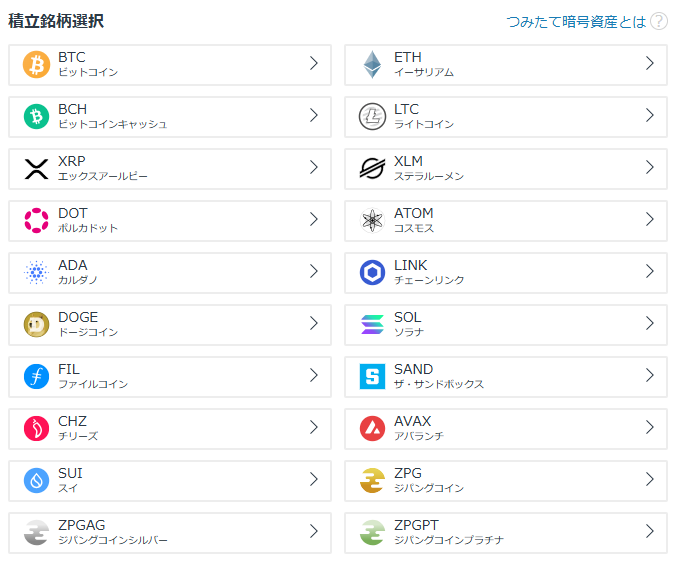Click the black XRP cross icon
The height and width of the screenshot is (563, 674).
coord(37,169)
